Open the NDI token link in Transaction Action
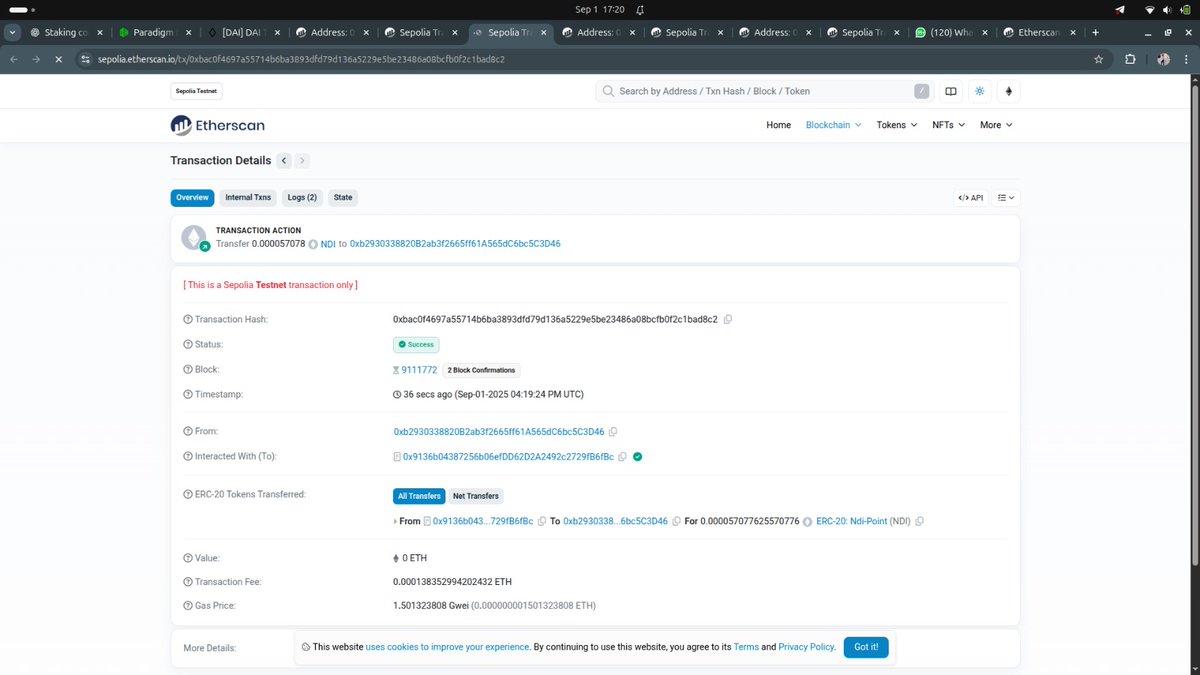This screenshot has width=1200, height=675. point(328,244)
